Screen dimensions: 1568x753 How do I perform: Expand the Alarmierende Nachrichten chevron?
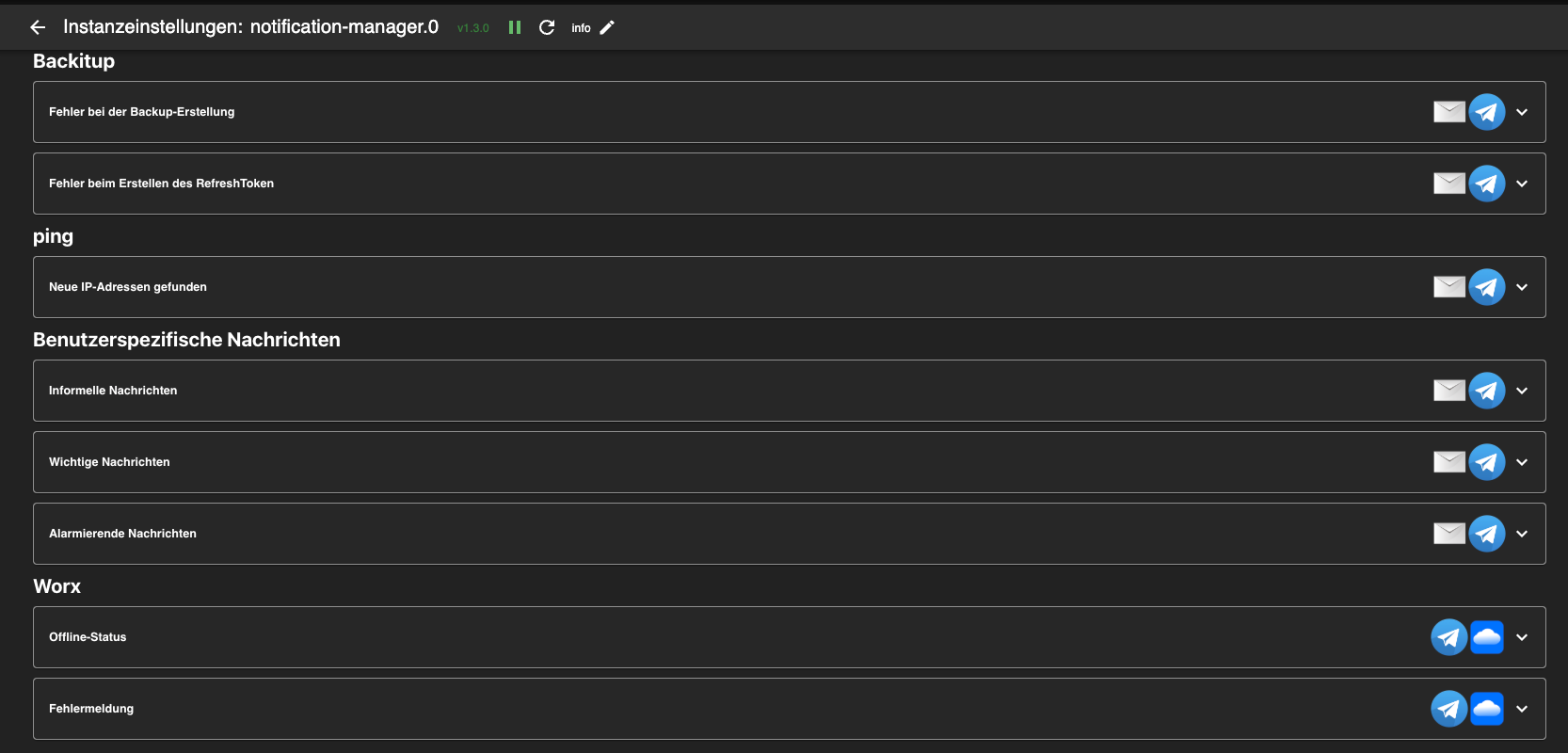[1522, 534]
